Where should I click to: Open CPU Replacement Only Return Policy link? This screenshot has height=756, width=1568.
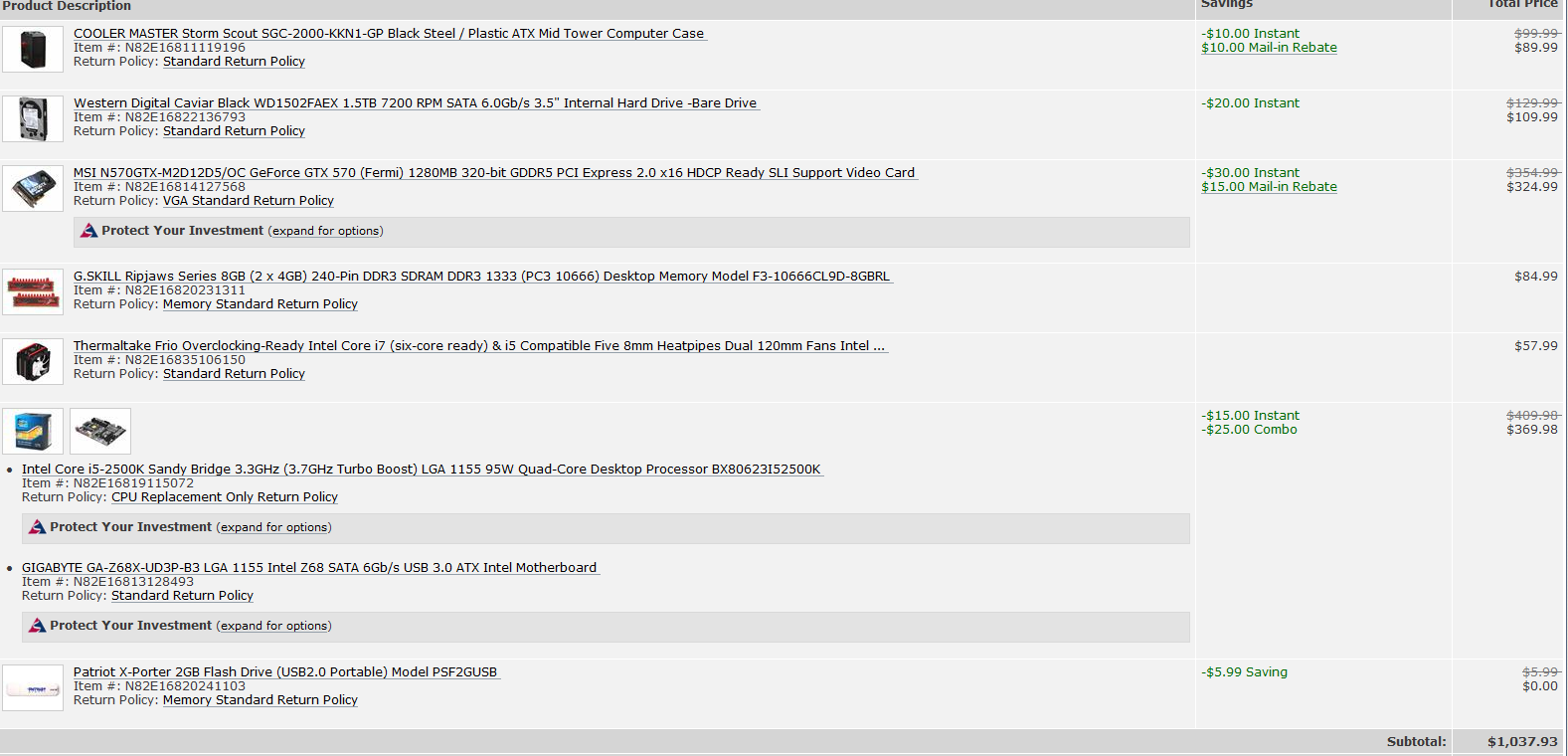coord(225,497)
